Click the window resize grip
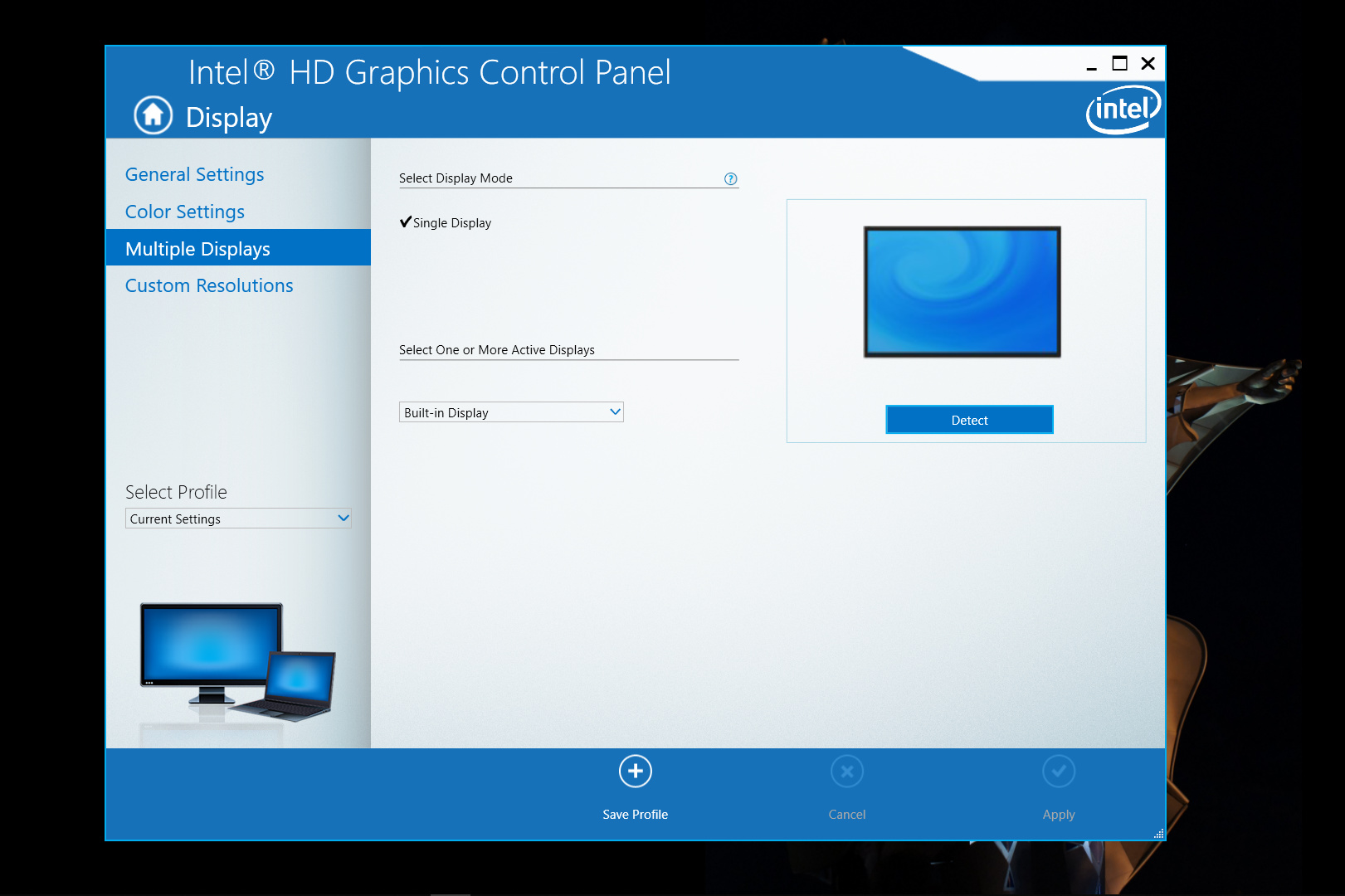 (1159, 834)
